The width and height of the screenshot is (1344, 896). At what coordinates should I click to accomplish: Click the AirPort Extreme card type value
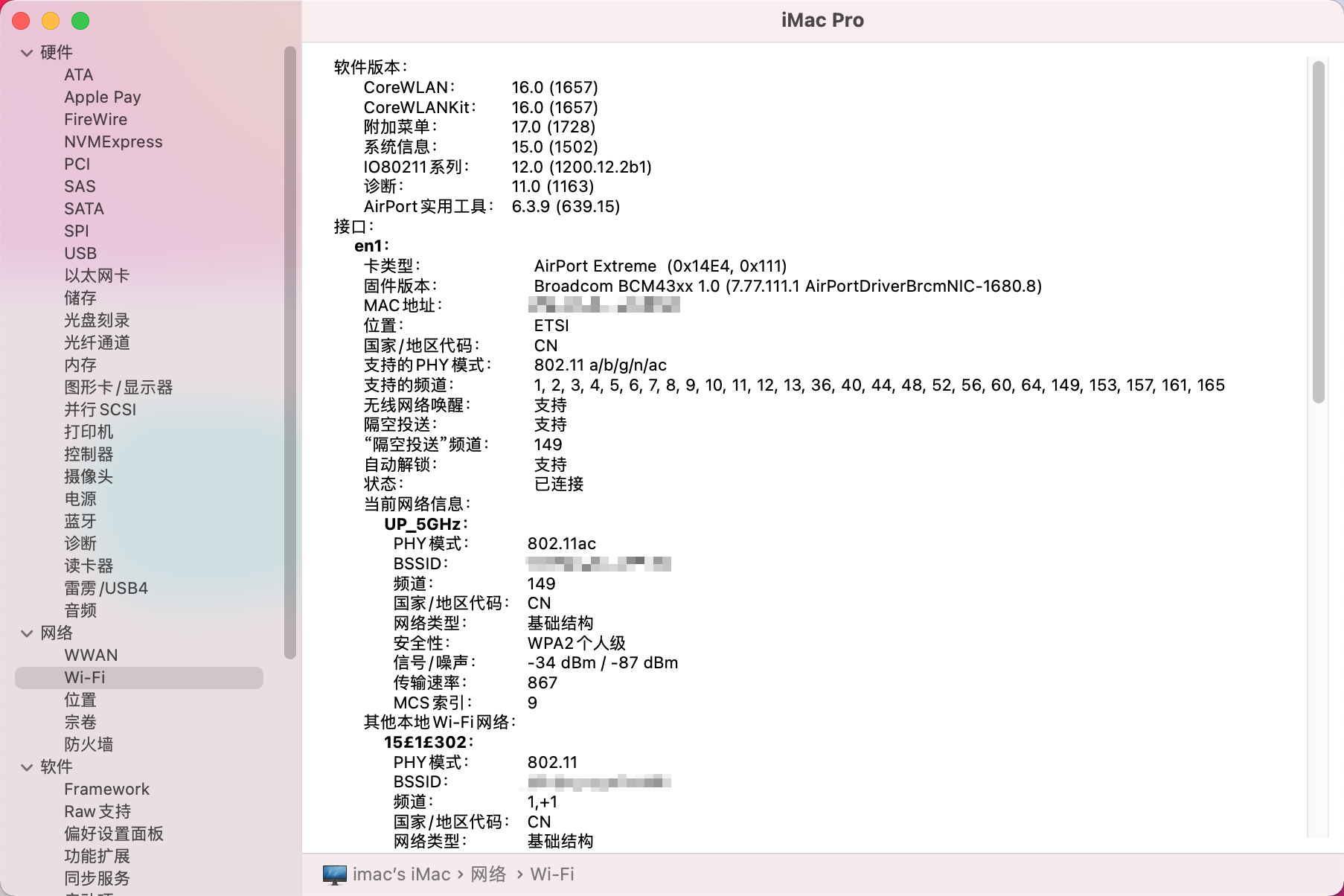tap(660, 266)
